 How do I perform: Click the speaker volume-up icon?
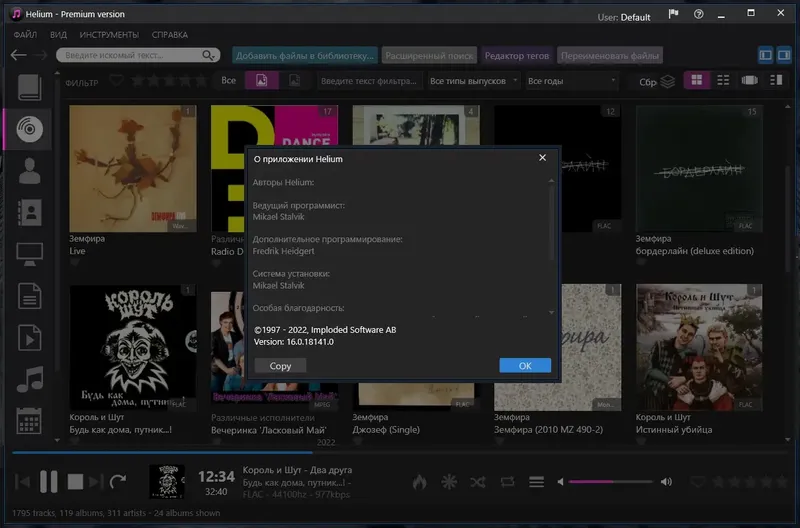coord(666,482)
